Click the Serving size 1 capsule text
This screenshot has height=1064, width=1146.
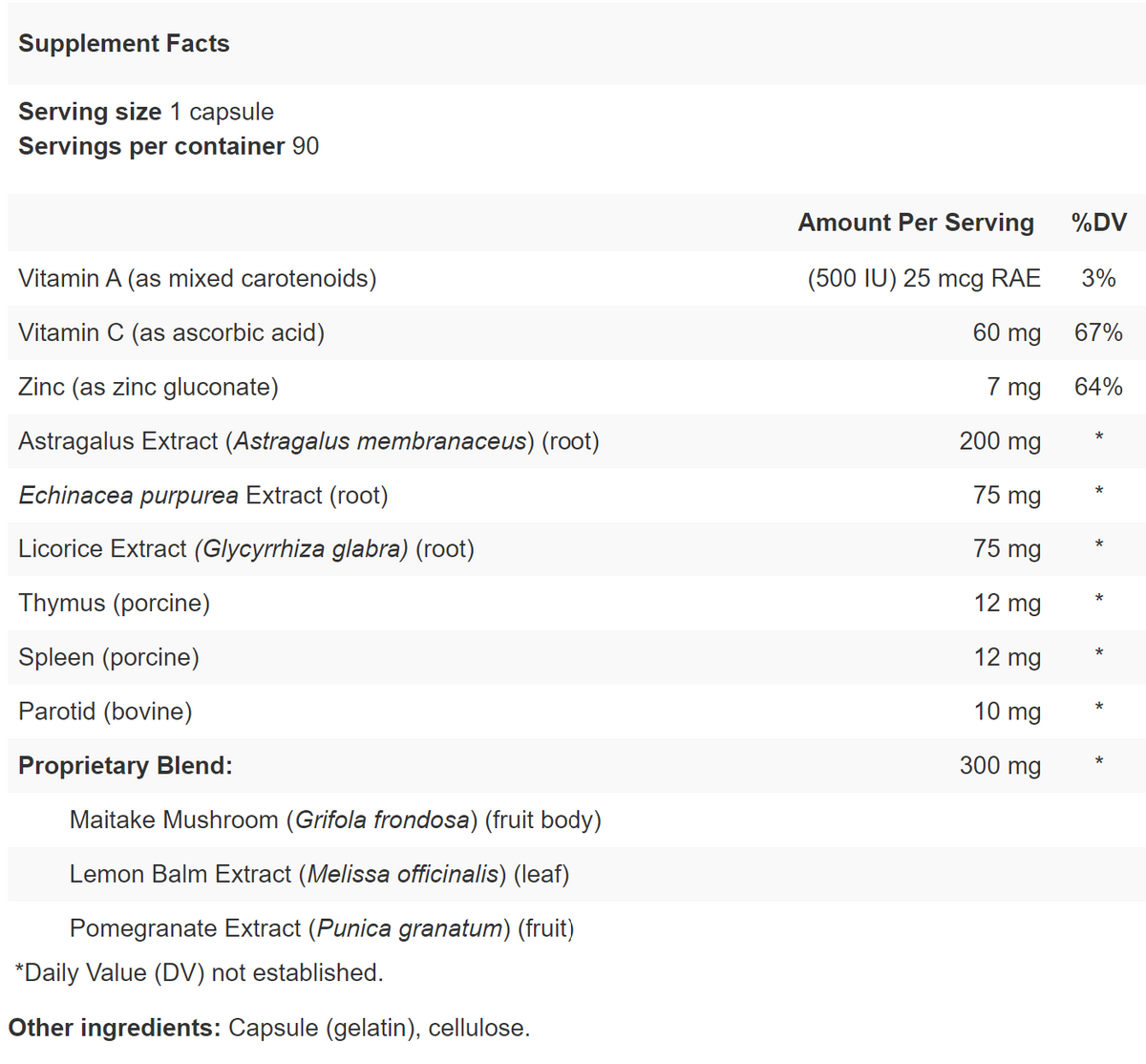click(146, 112)
